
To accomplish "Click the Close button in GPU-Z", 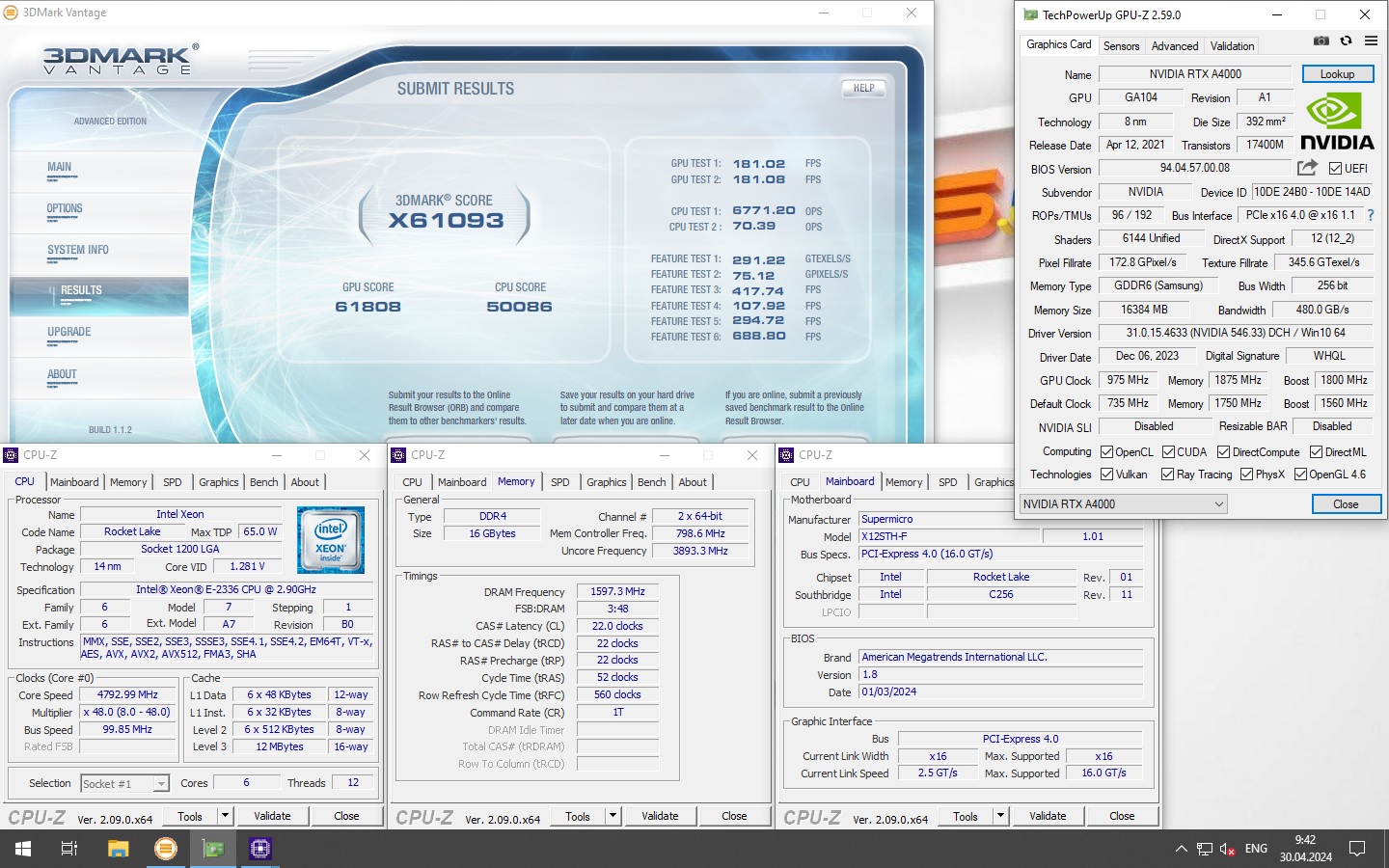I will [1345, 504].
